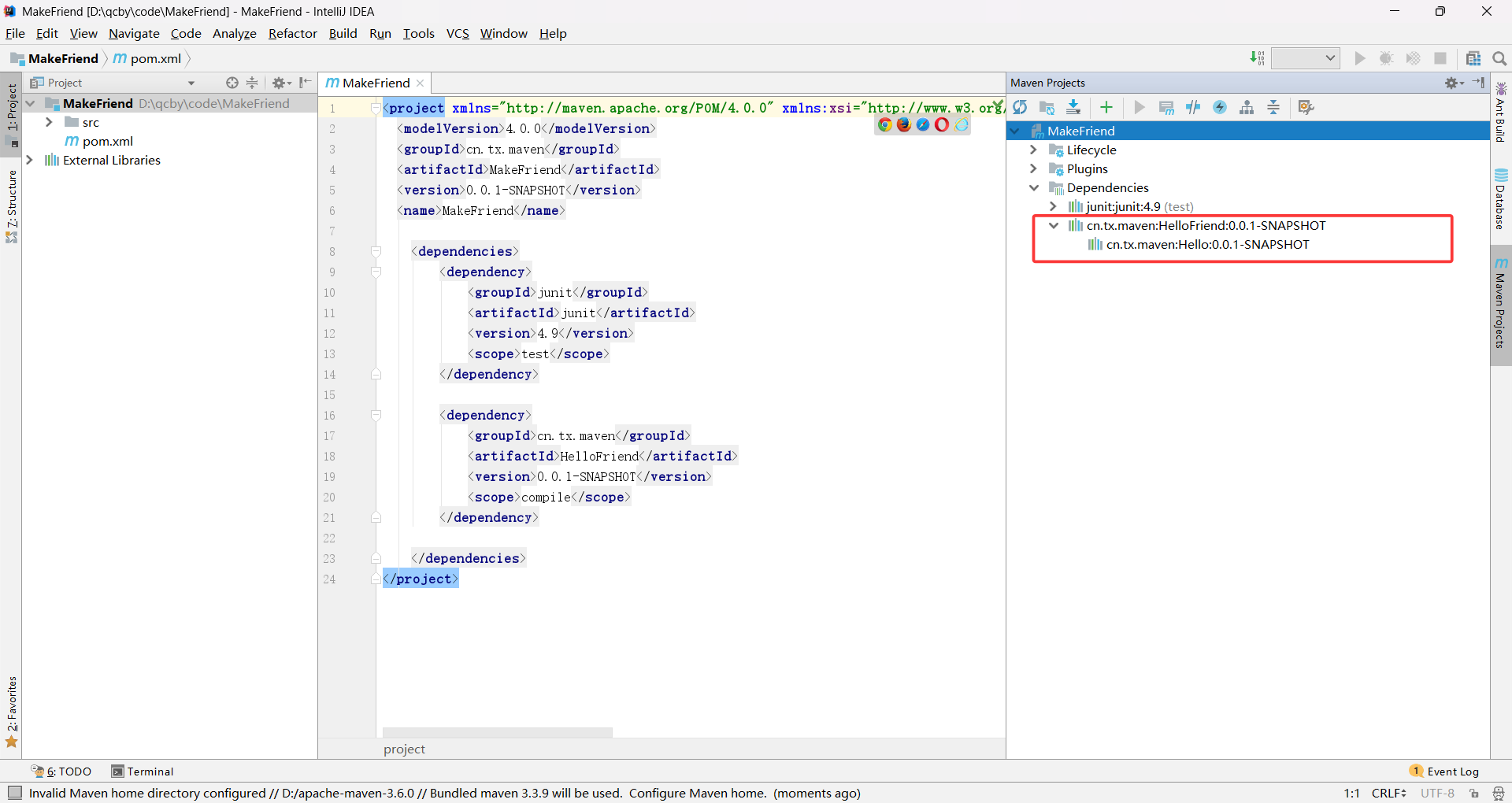1512x803 pixels.
Task: Open in Firefox browser icon
Action: (x=904, y=124)
